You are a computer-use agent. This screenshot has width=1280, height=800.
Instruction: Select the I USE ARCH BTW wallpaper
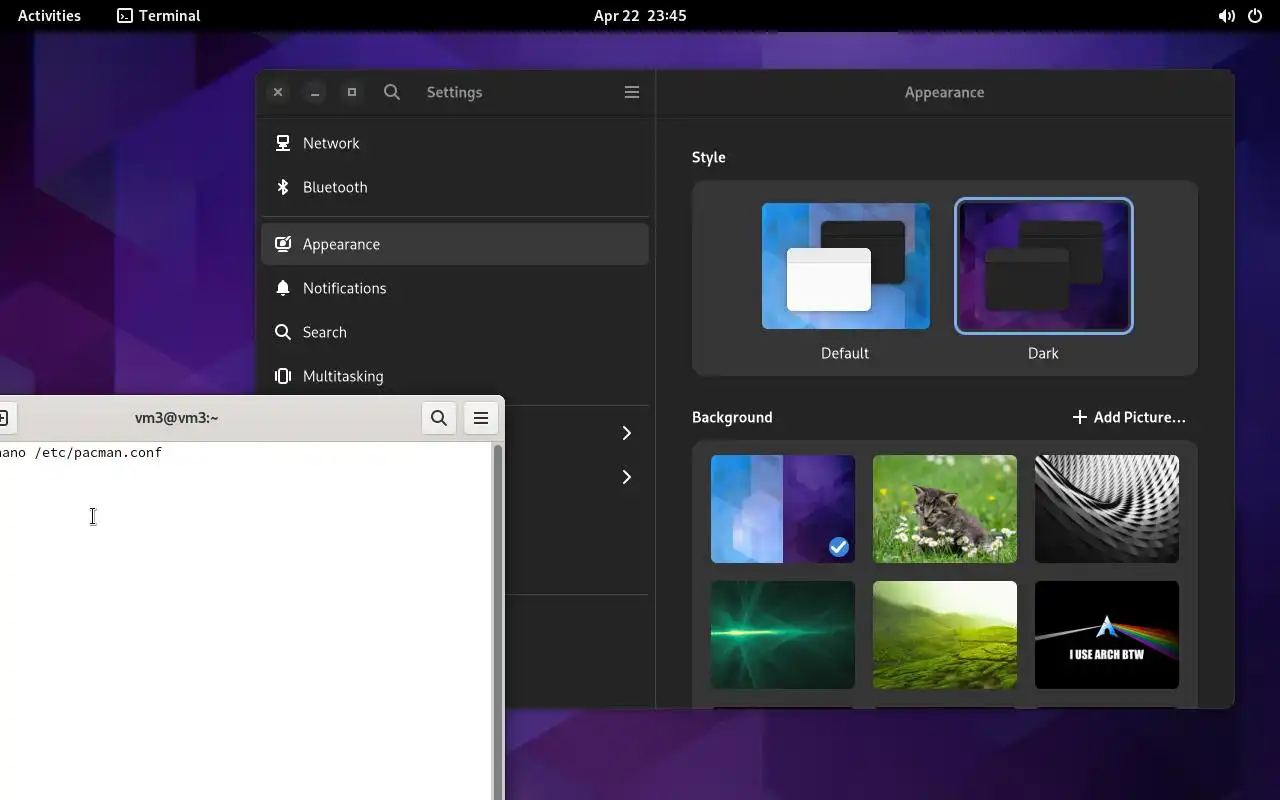click(1107, 635)
